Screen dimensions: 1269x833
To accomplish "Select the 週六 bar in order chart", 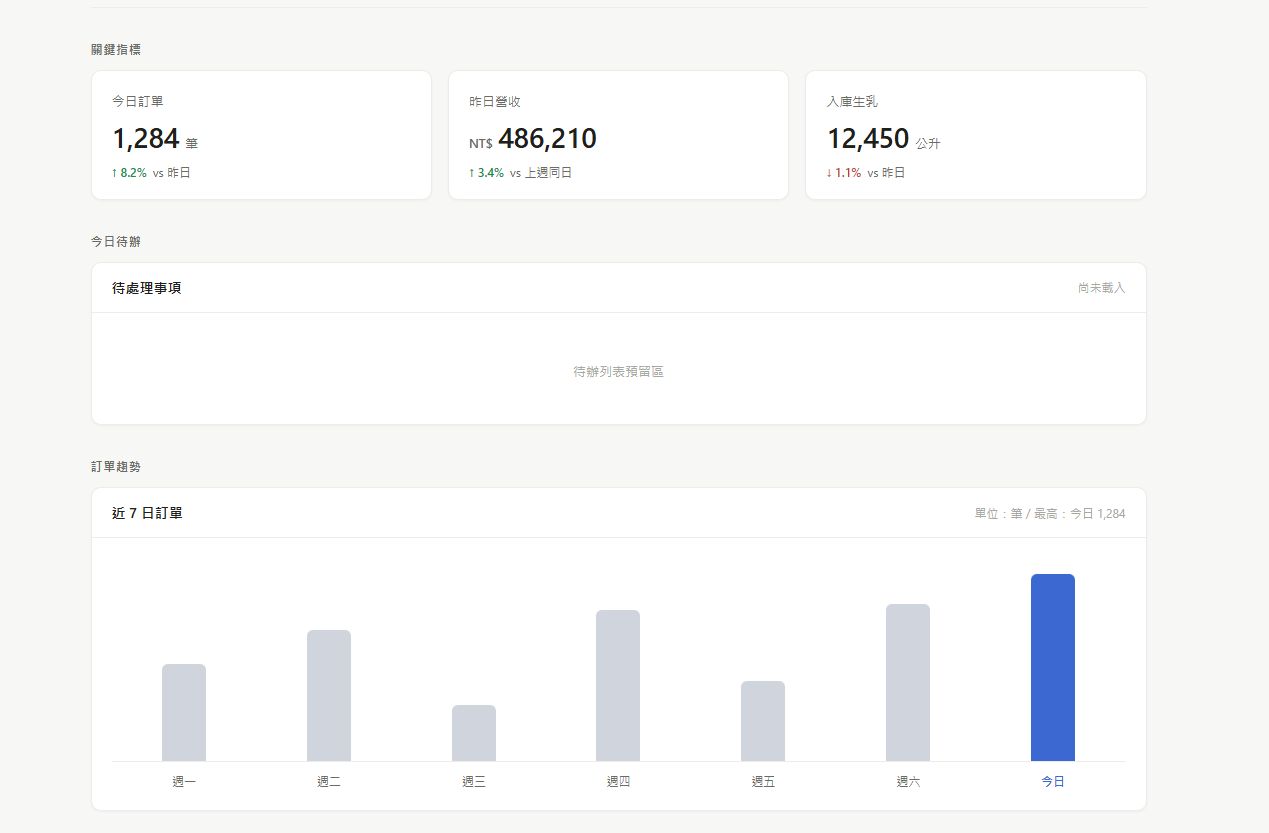I will 908,682.
